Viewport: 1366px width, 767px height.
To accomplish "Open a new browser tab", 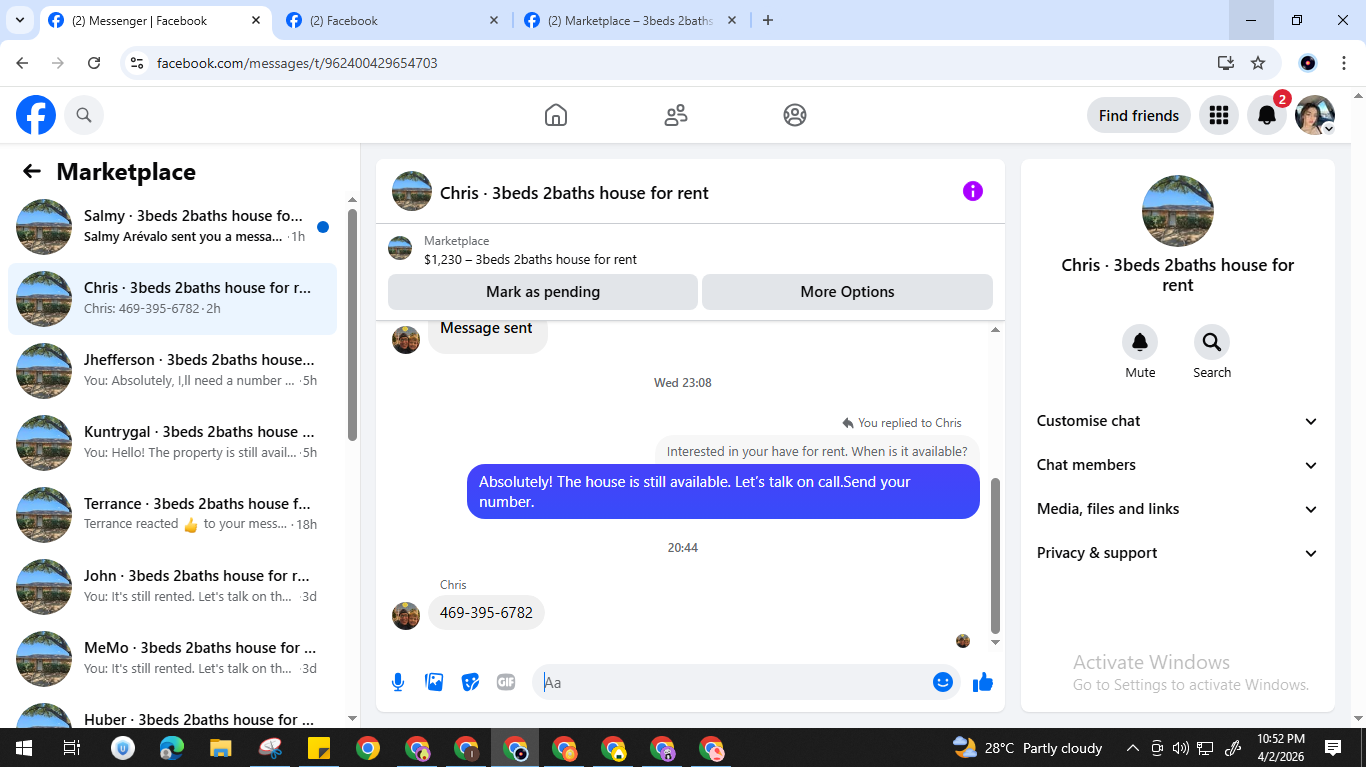I will coord(768,20).
